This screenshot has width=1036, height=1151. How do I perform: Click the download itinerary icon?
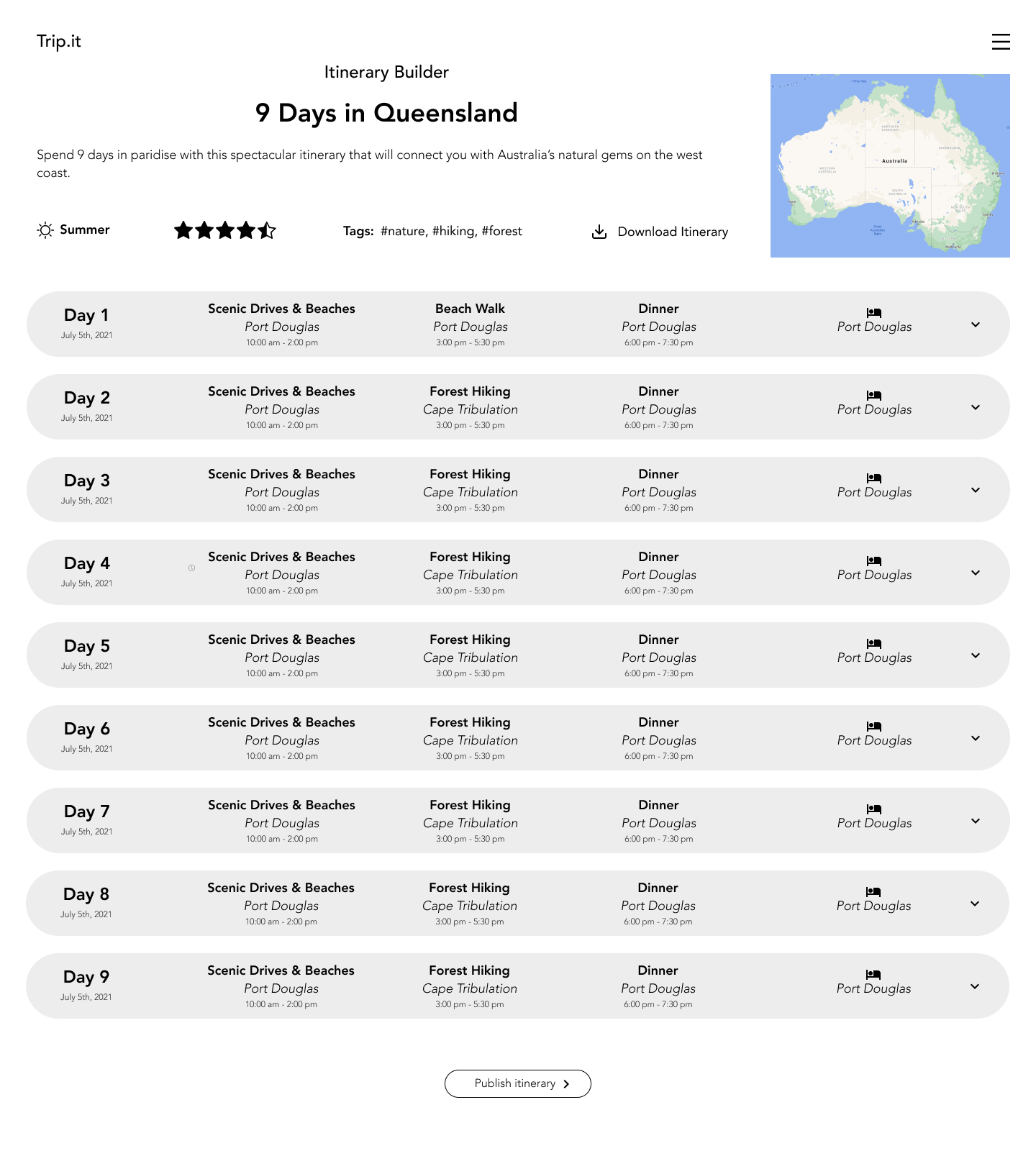[599, 232]
